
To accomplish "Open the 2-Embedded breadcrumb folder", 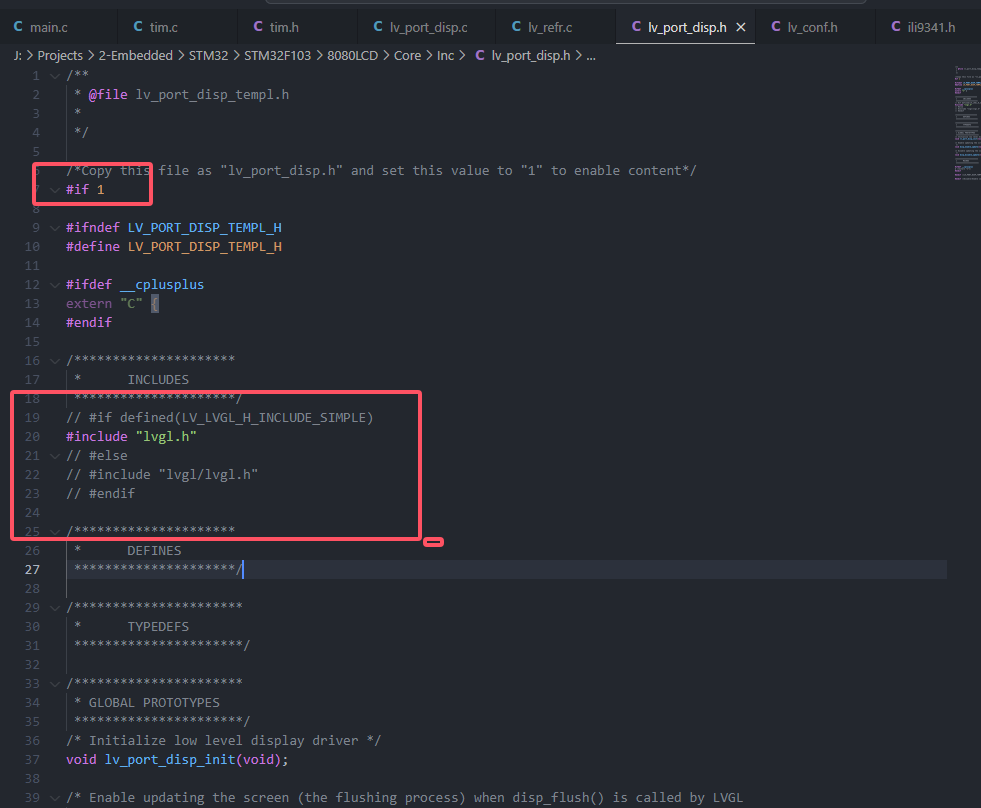I will coord(136,56).
